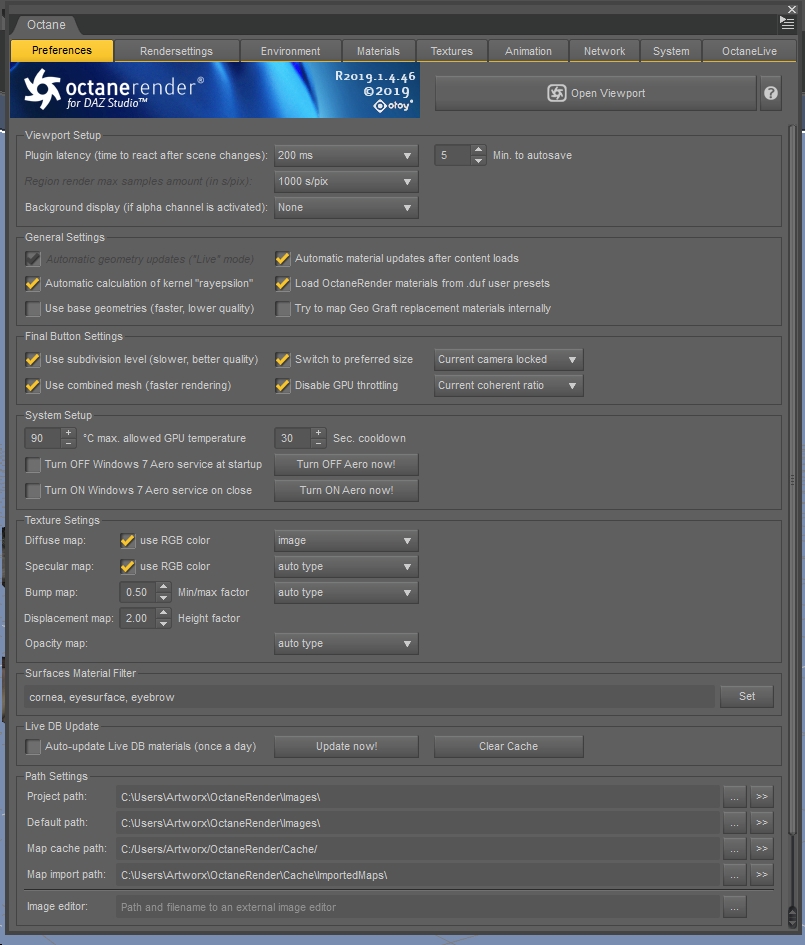Decrease Bump map min/max factor
The width and height of the screenshot is (805, 945).
163,598
